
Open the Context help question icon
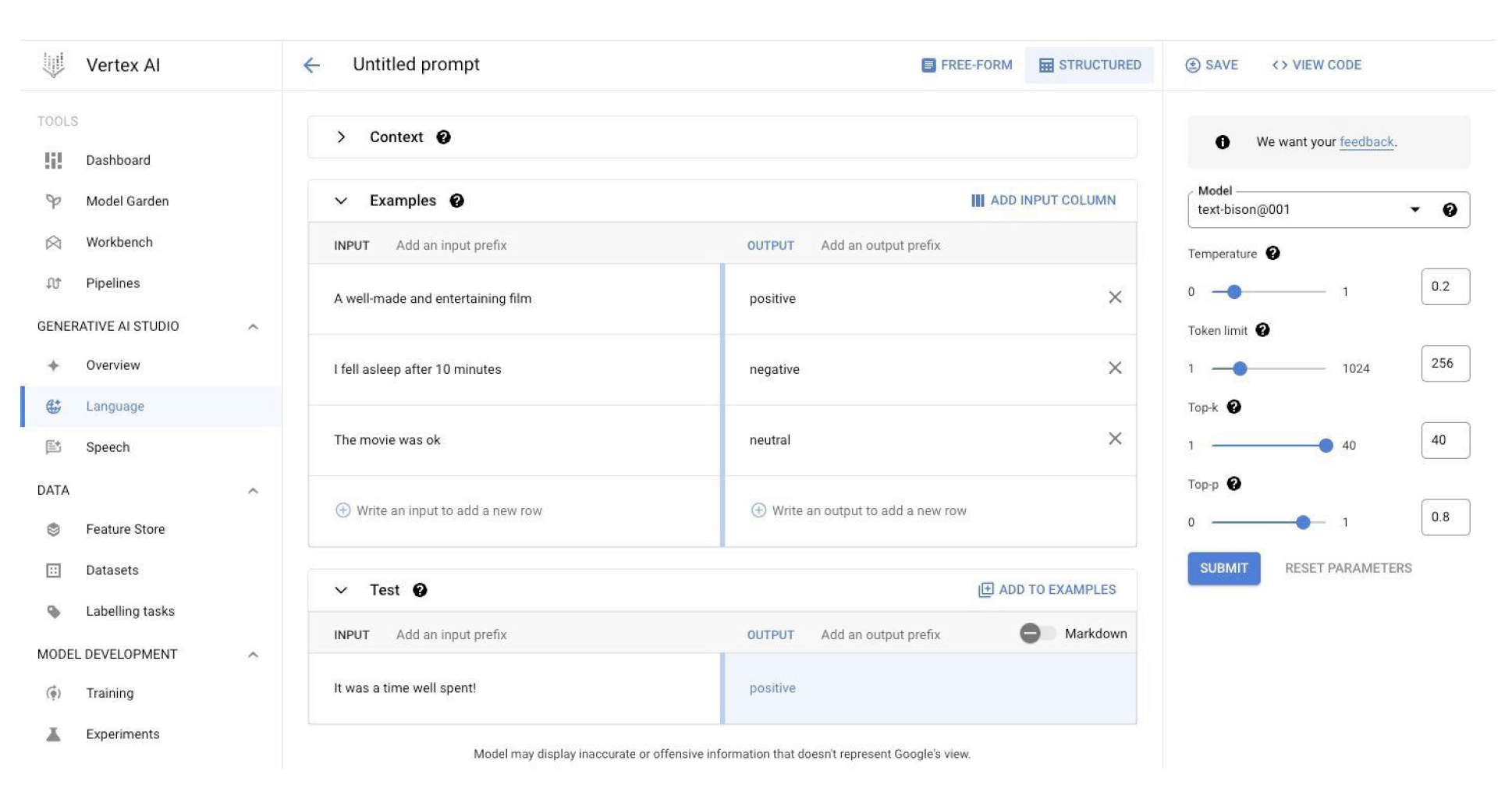[443, 137]
